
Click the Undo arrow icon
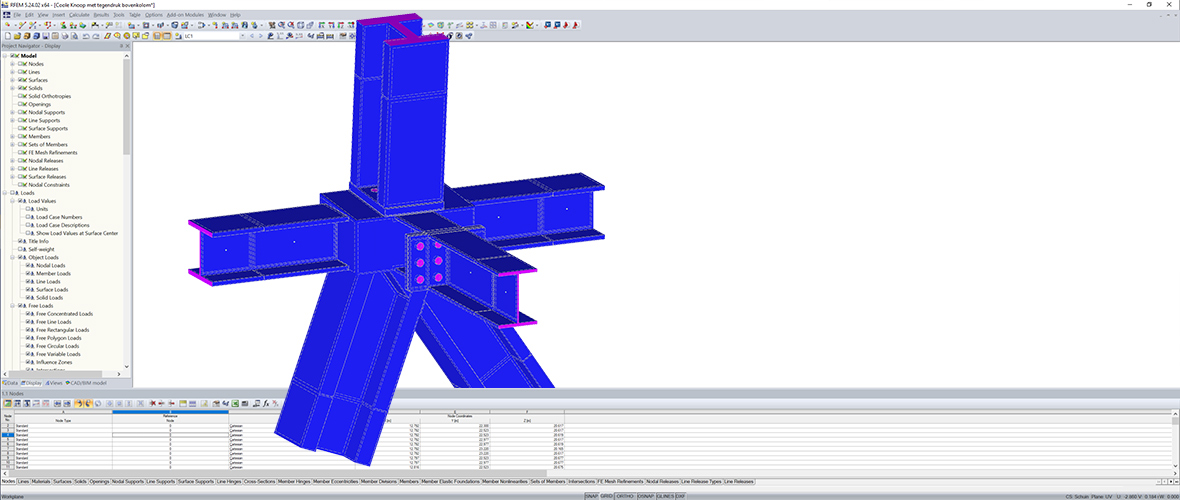(x=86, y=35)
